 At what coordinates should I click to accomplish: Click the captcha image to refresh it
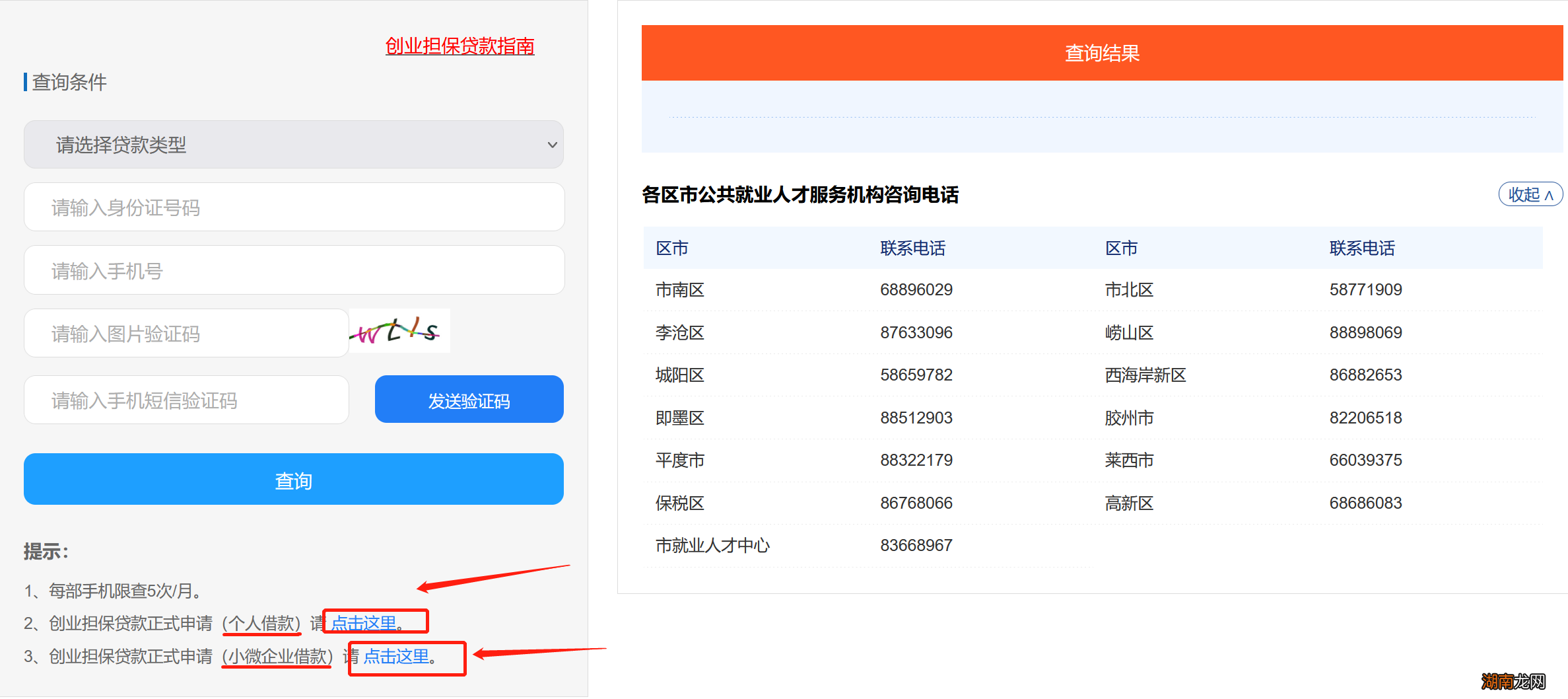tap(398, 332)
